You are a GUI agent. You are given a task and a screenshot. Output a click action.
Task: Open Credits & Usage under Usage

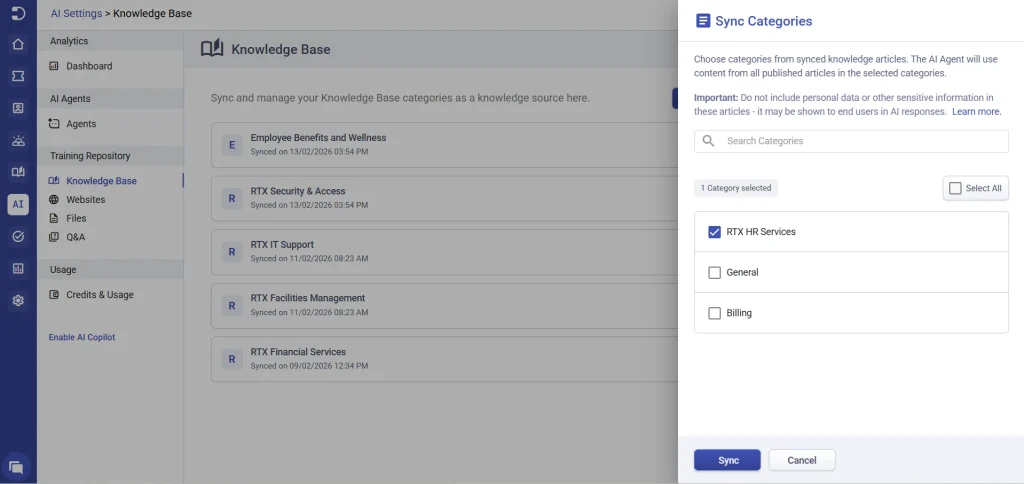pyautogui.click(x=99, y=295)
